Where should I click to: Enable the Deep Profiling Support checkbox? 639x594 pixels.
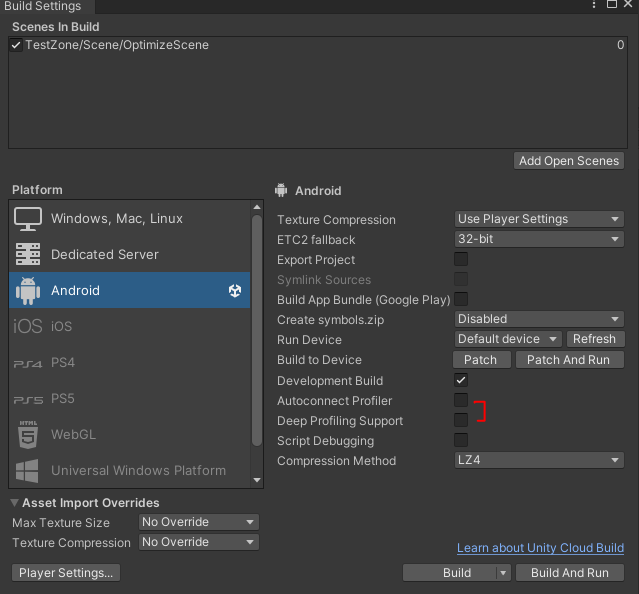coord(461,420)
